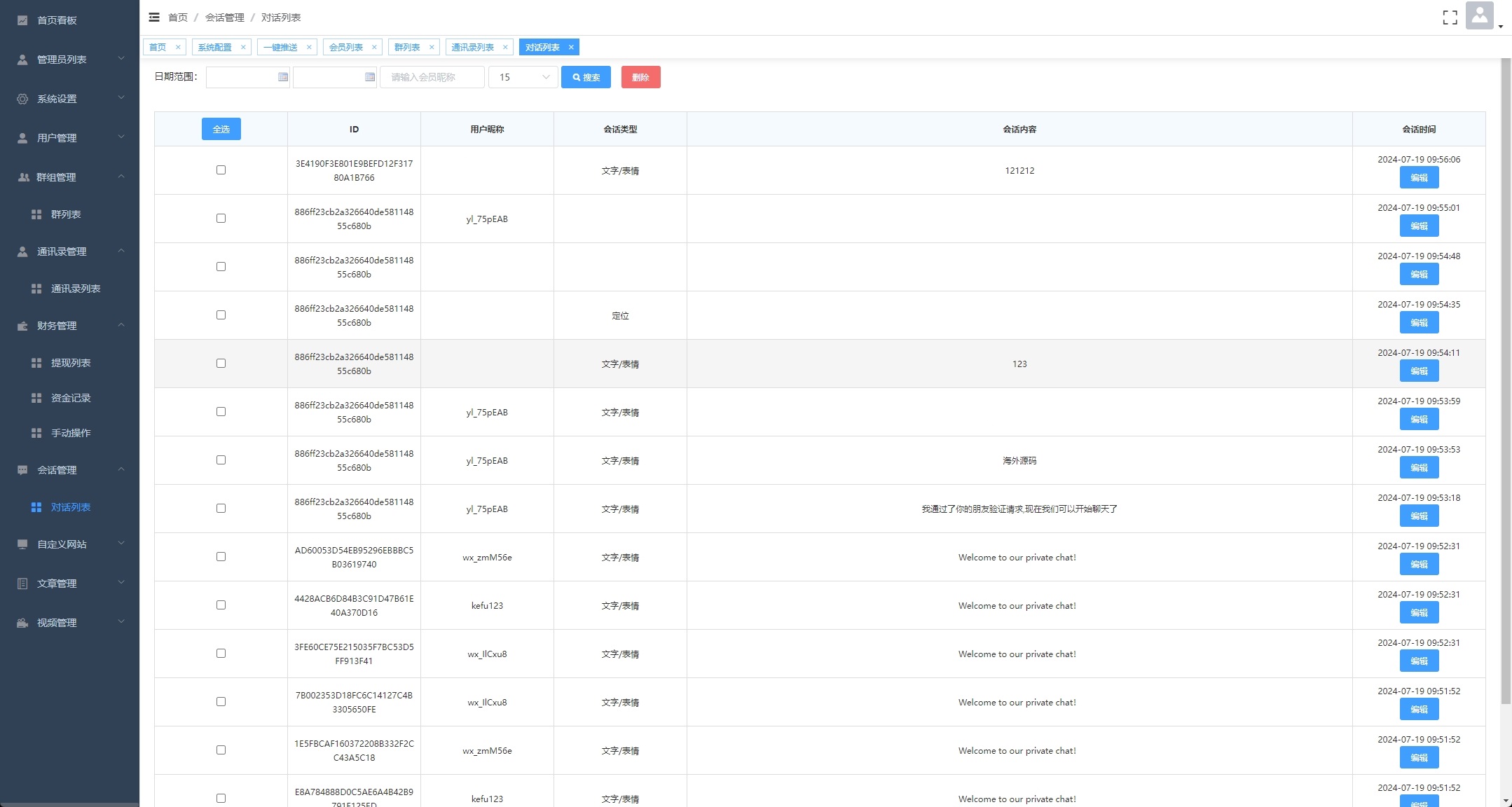
Task: Switch to 系统配置 tab
Action: pos(214,48)
